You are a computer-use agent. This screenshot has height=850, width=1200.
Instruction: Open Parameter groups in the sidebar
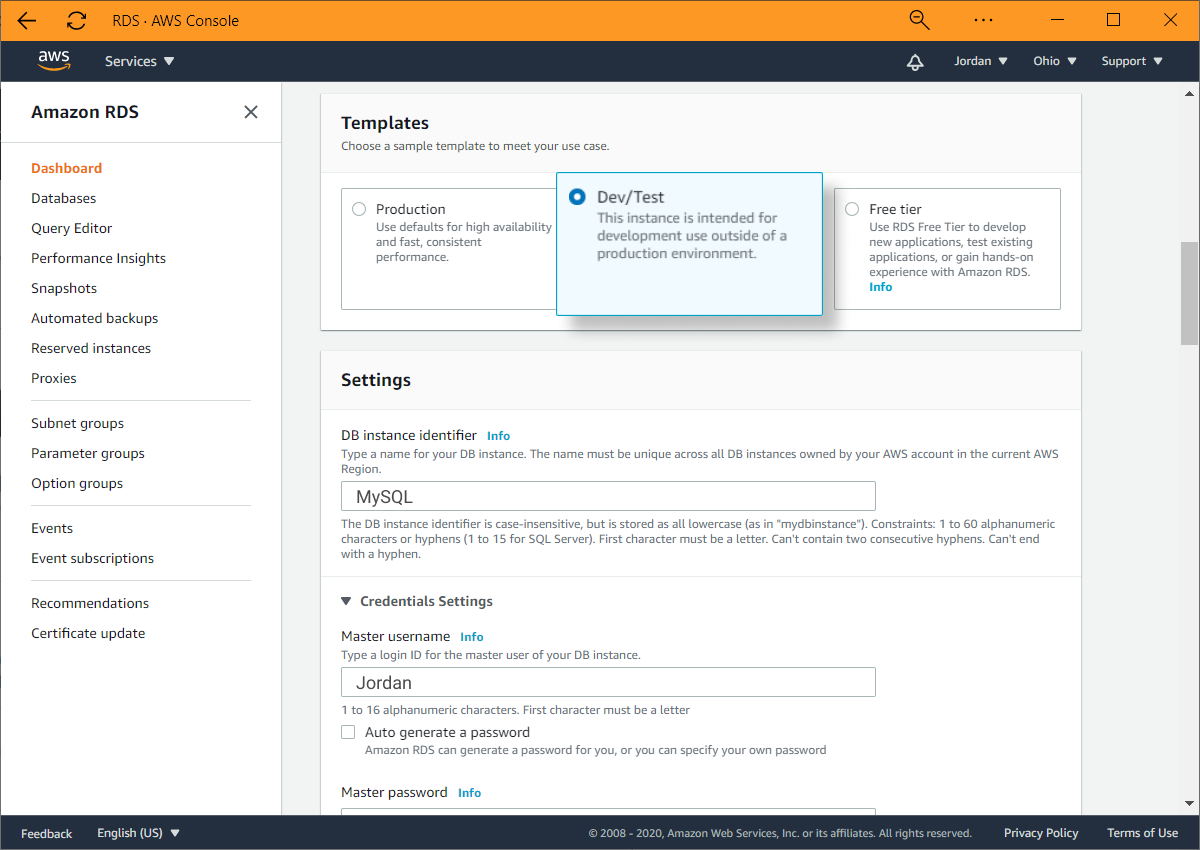click(88, 453)
